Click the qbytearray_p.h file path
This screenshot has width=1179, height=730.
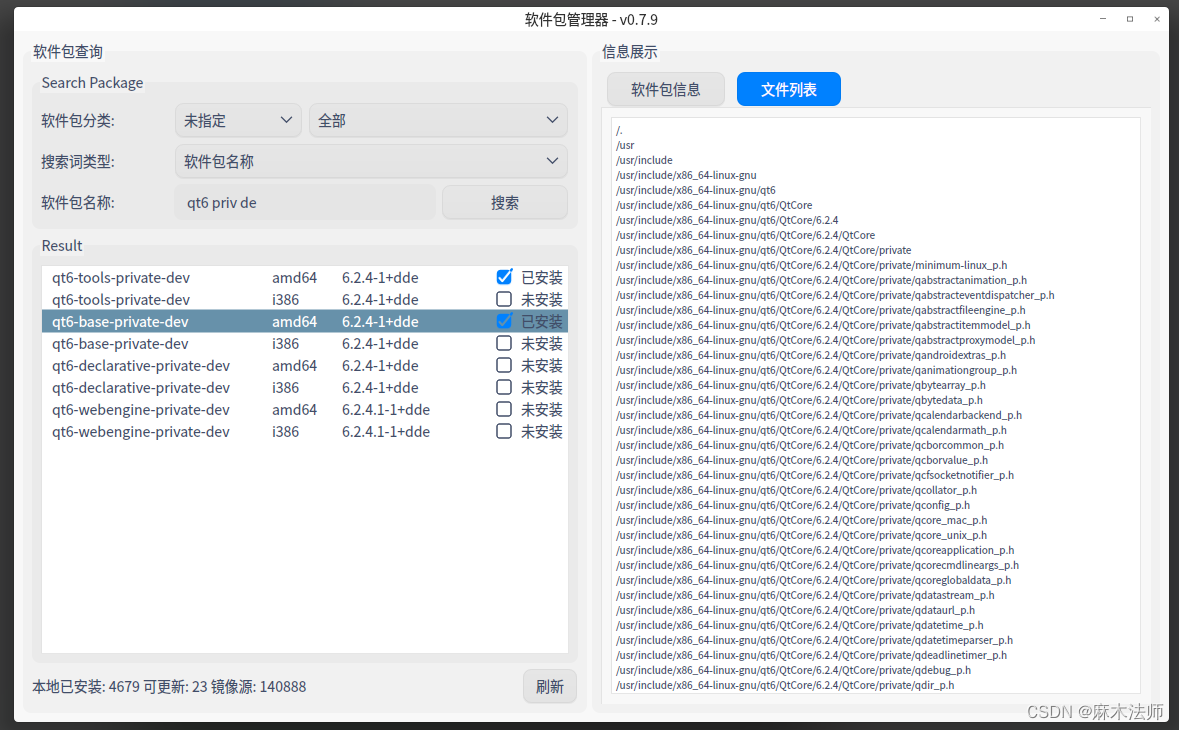[801, 385]
